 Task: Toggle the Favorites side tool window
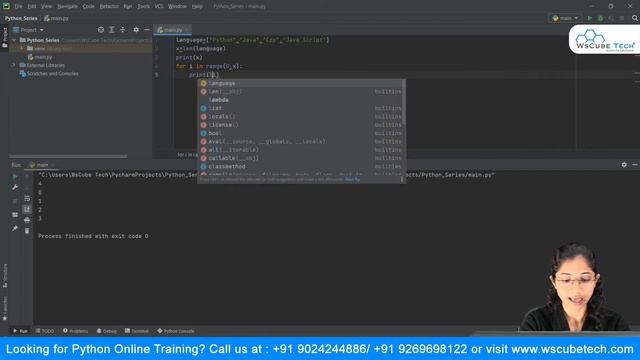coord(5,308)
